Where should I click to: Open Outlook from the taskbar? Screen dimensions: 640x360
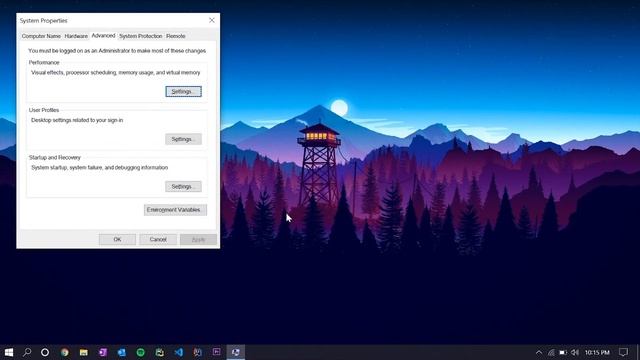pos(122,352)
